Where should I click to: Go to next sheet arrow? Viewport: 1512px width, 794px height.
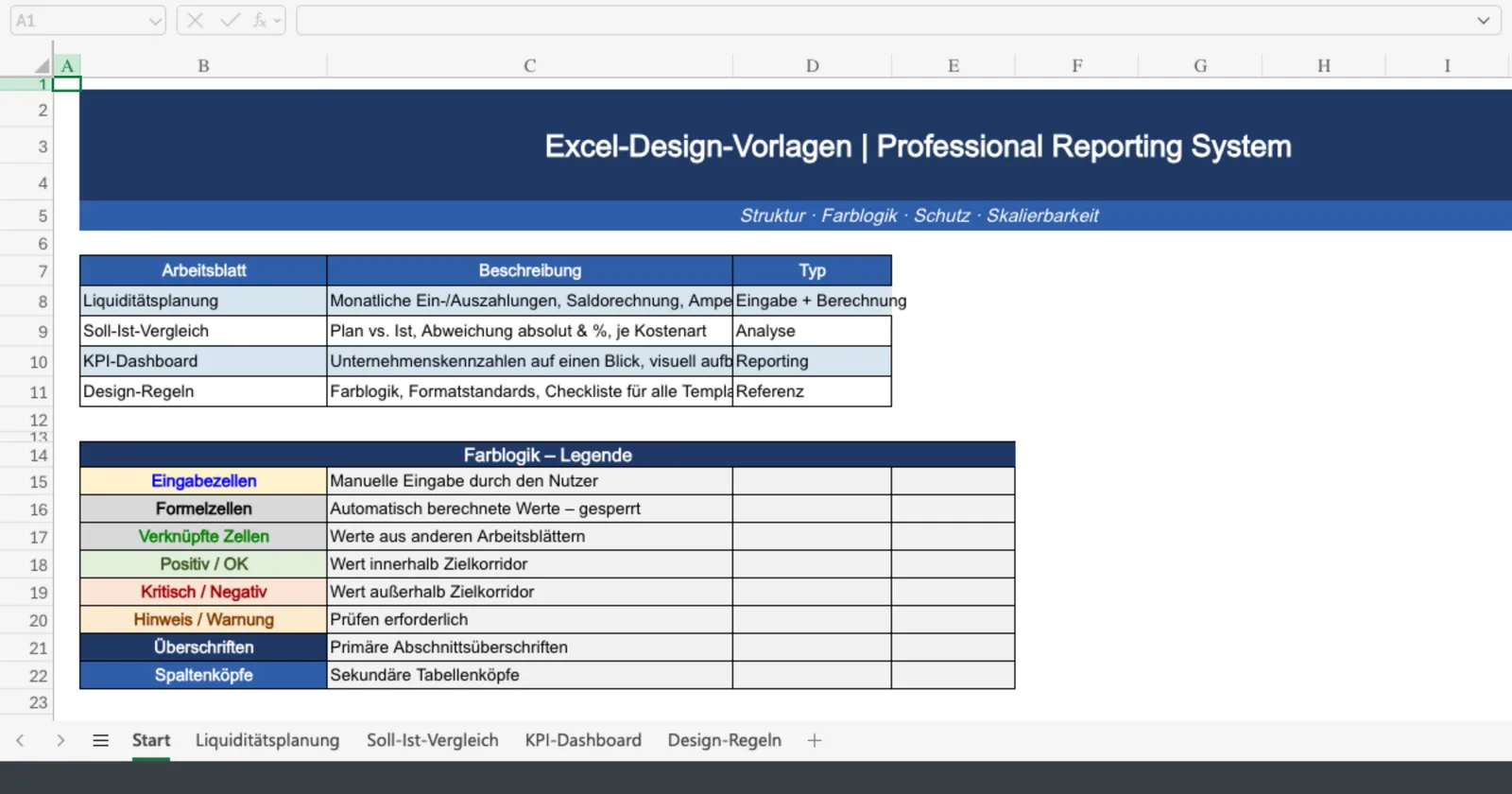pyautogui.click(x=60, y=740)
